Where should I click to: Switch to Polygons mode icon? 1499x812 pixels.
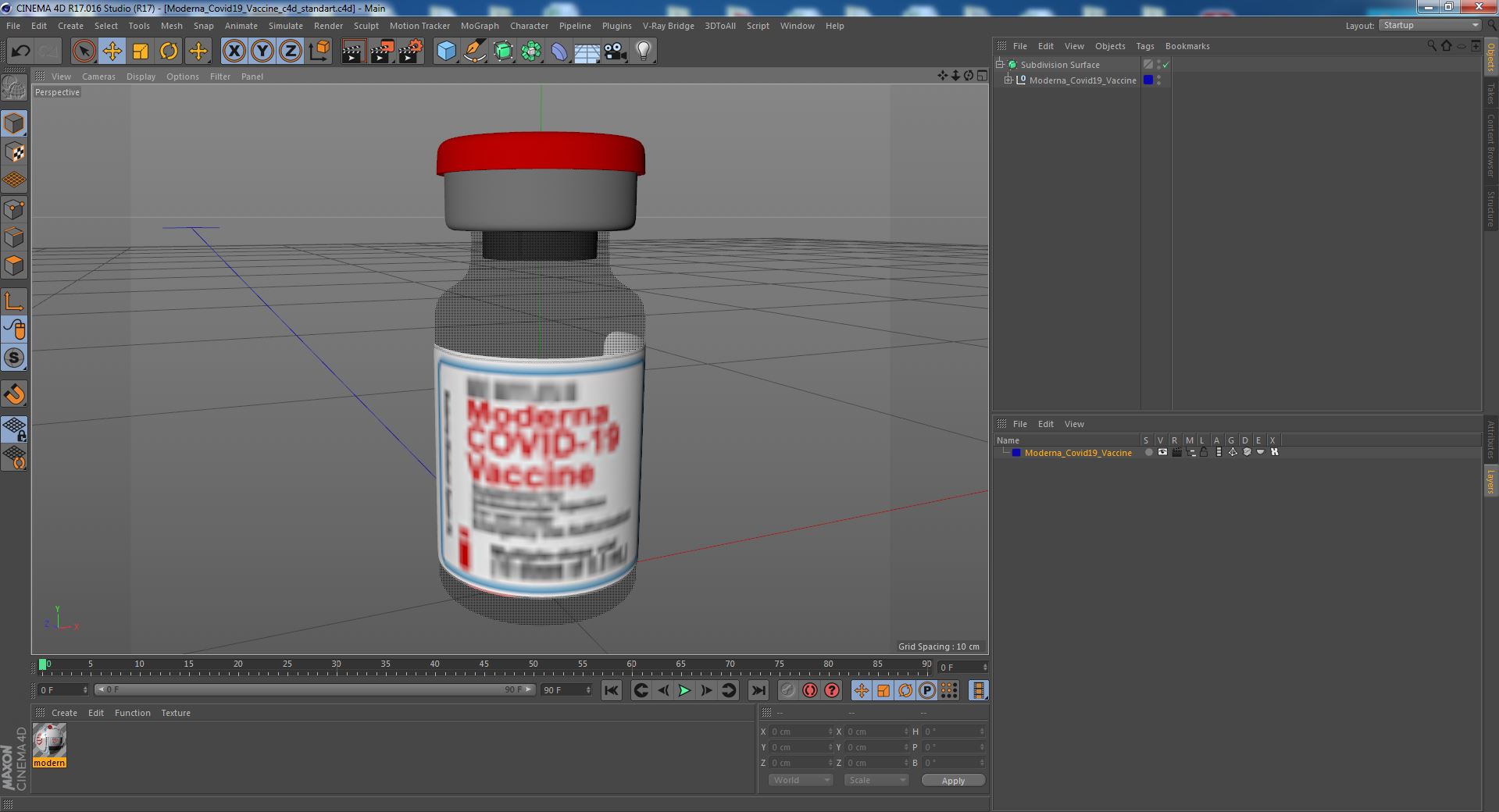pyautogui.click(x=14, y=265)
